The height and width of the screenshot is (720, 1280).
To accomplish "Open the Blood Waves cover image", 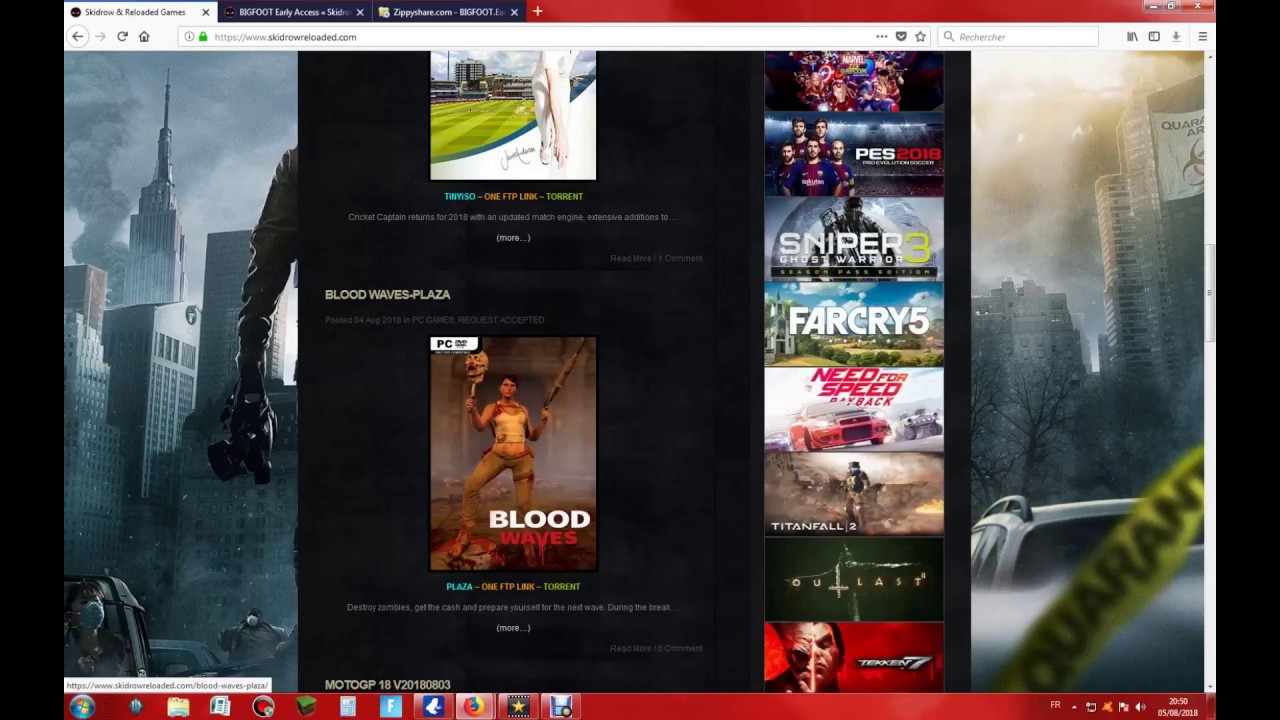I will (x=513, y=454).
